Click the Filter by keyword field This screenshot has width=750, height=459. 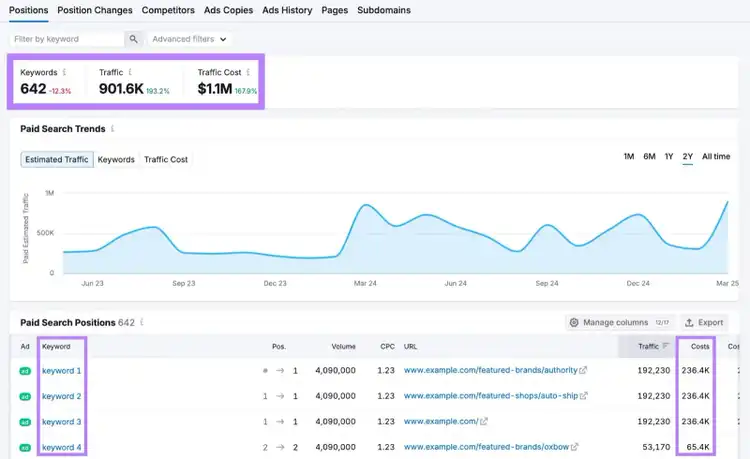(x=67, y=39)
